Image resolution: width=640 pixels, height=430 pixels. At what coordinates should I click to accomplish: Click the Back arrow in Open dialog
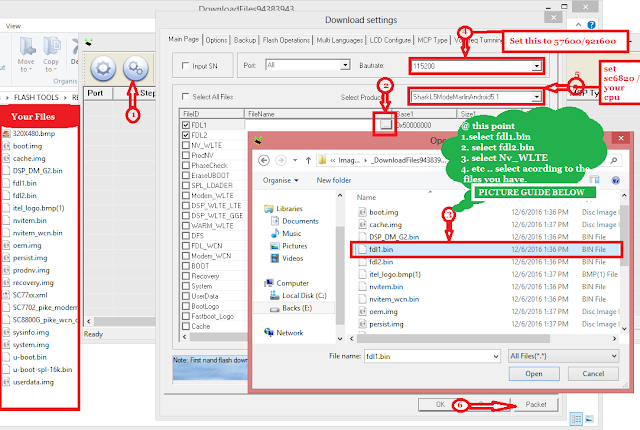tap(264, 160)
